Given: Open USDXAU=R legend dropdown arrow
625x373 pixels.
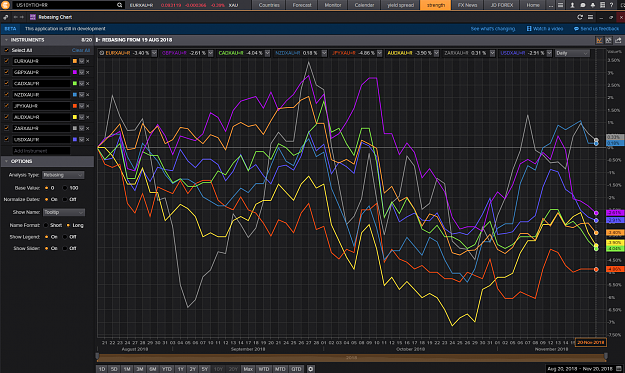Looking at the screenshot, I should coord(549,53).
